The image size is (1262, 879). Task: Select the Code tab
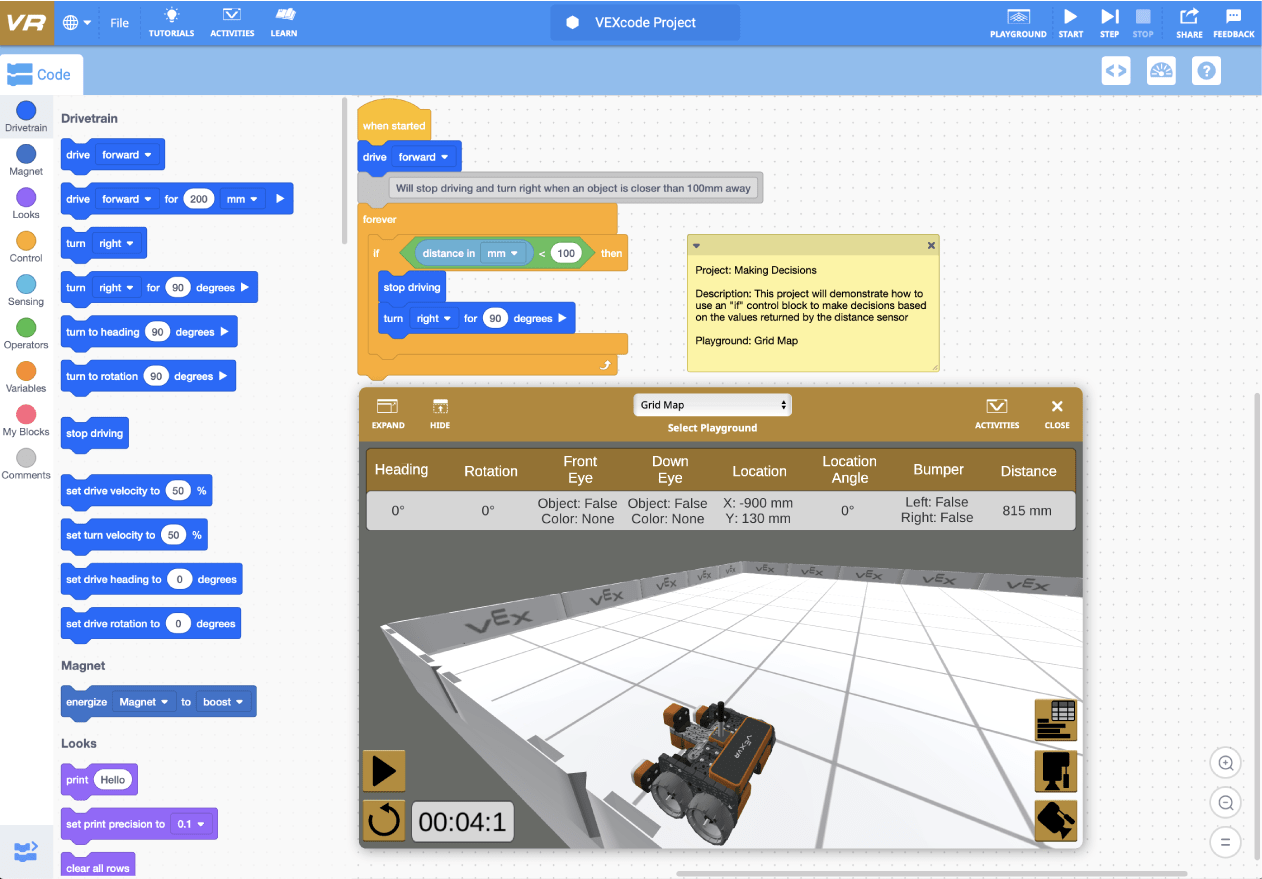click(x=41, y=74)
